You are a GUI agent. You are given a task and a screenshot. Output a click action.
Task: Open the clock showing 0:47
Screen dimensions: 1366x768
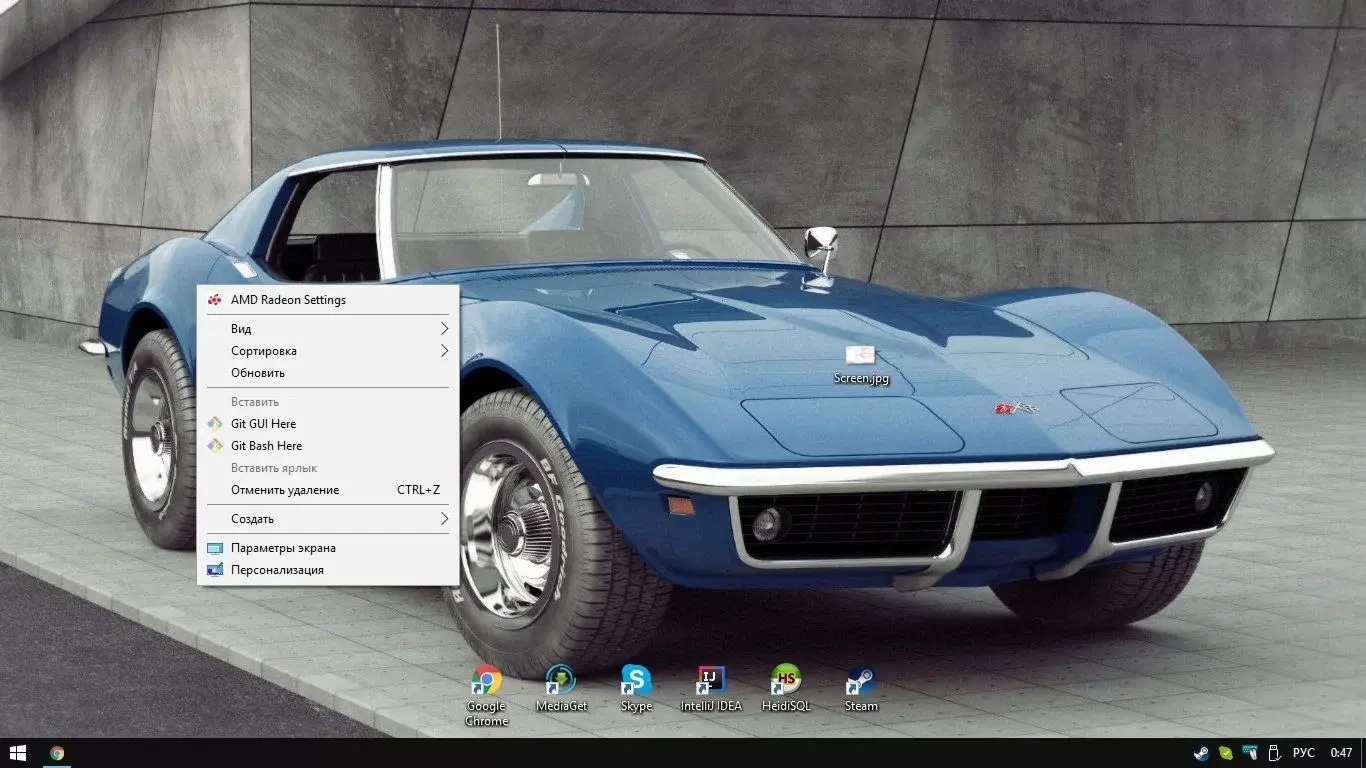tap(1341, 753)
